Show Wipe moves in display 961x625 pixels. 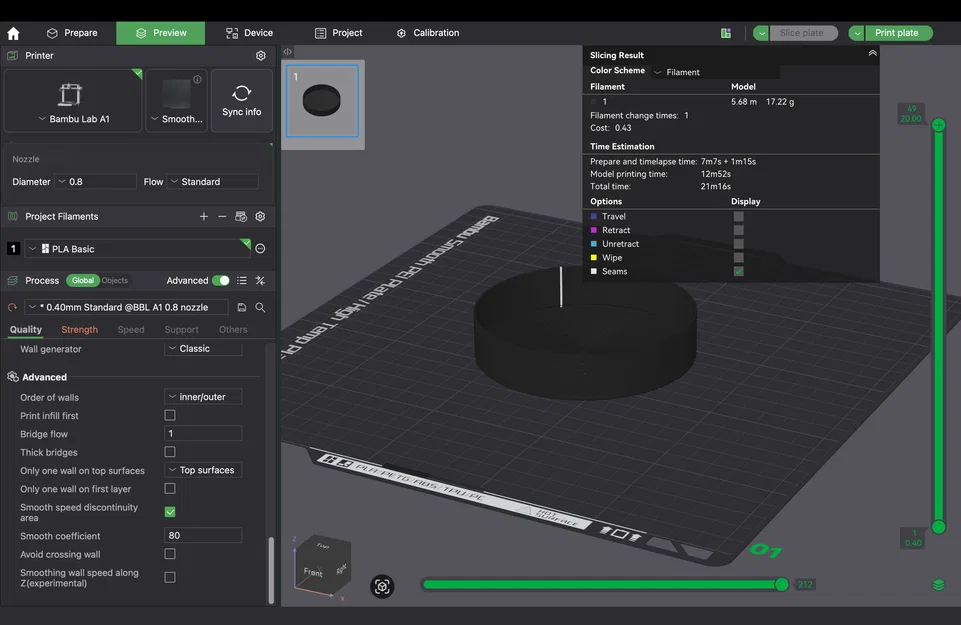coord(739,257)
